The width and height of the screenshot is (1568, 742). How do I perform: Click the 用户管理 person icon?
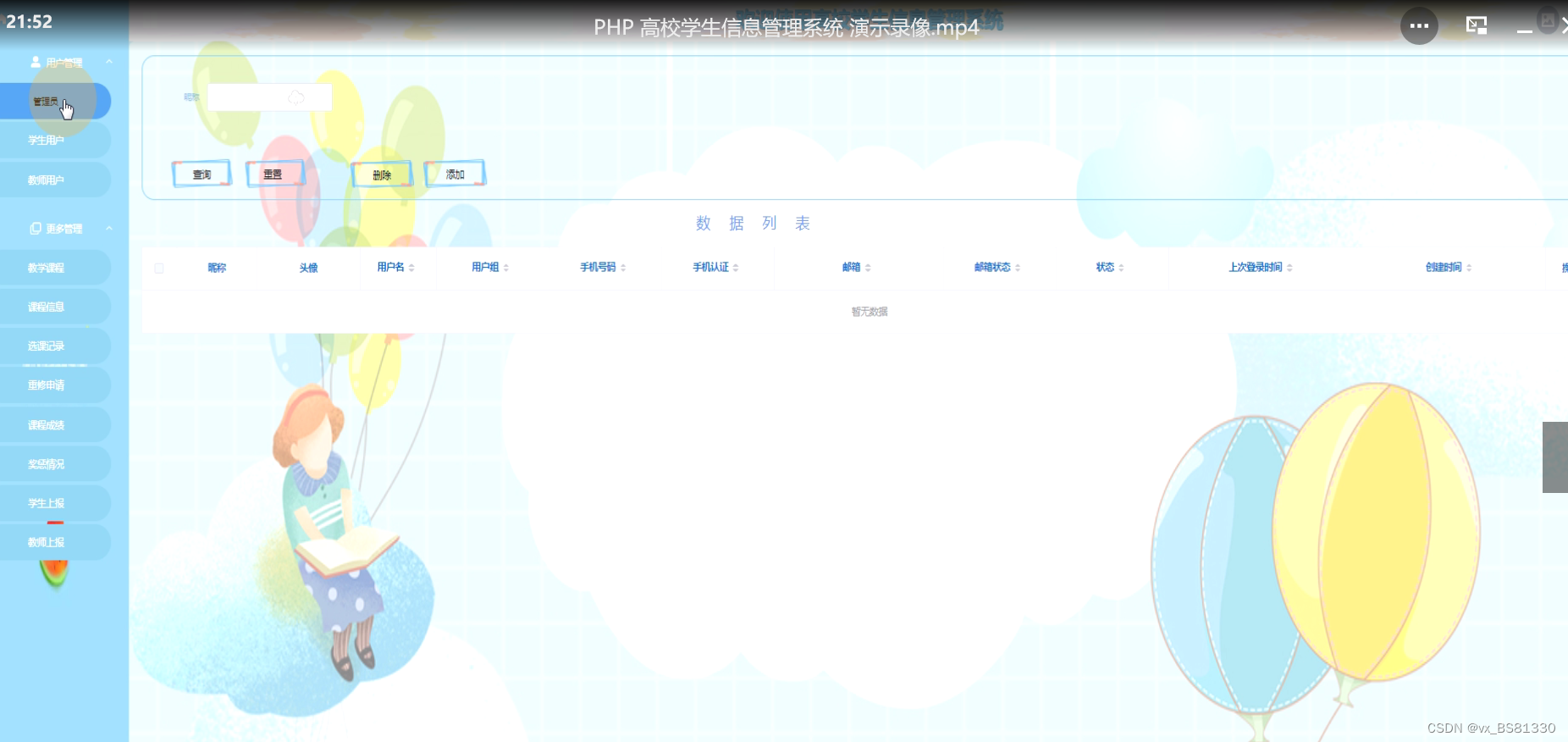click(x=36, y=63)
